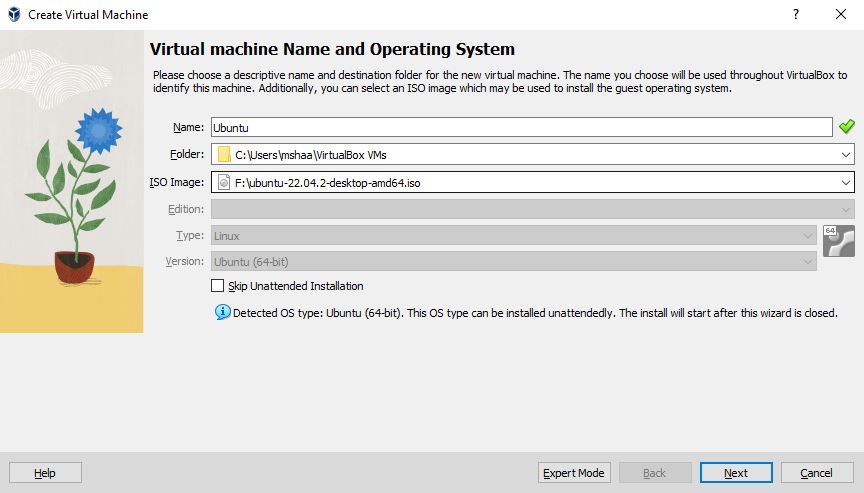Click the blue flower illustration in side panel
This screenshot has height=493, width=864.
[99, 130]
